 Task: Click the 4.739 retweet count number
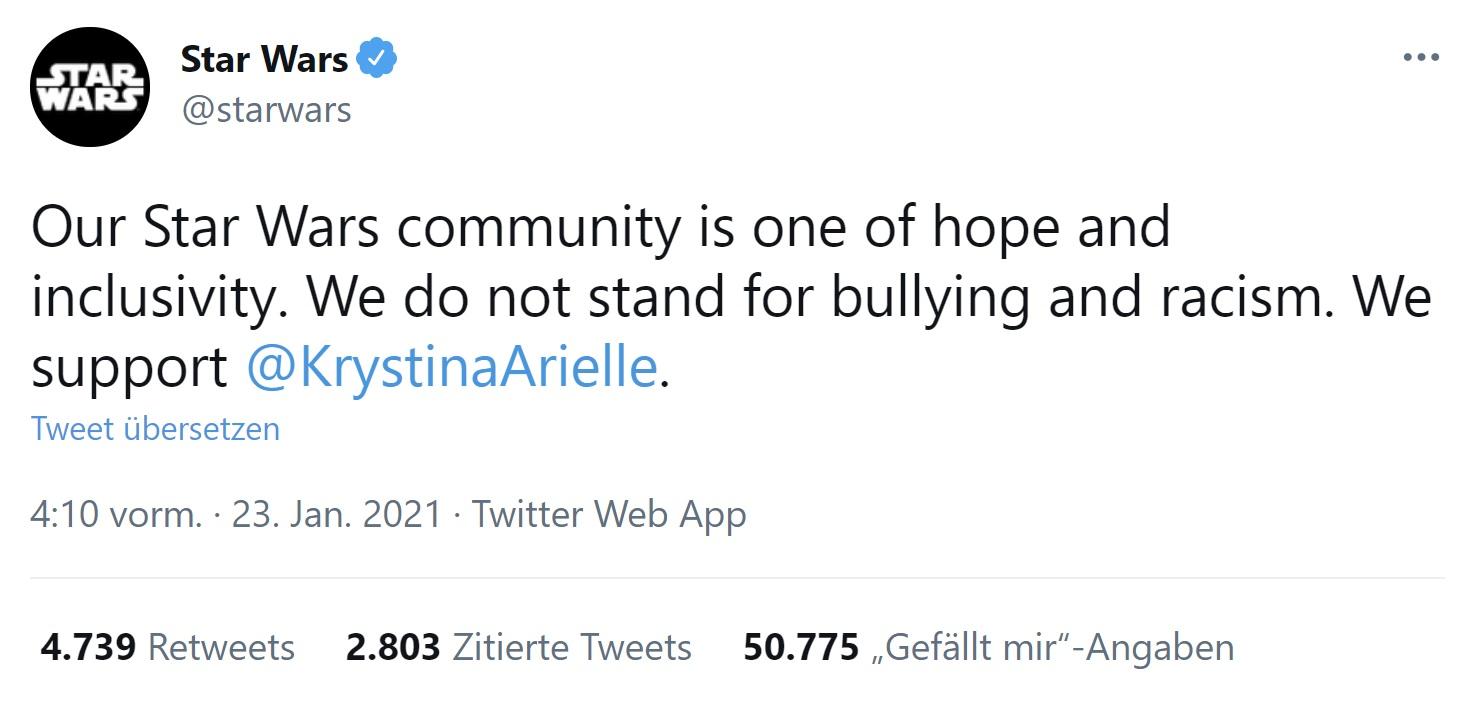coord(88,647)
